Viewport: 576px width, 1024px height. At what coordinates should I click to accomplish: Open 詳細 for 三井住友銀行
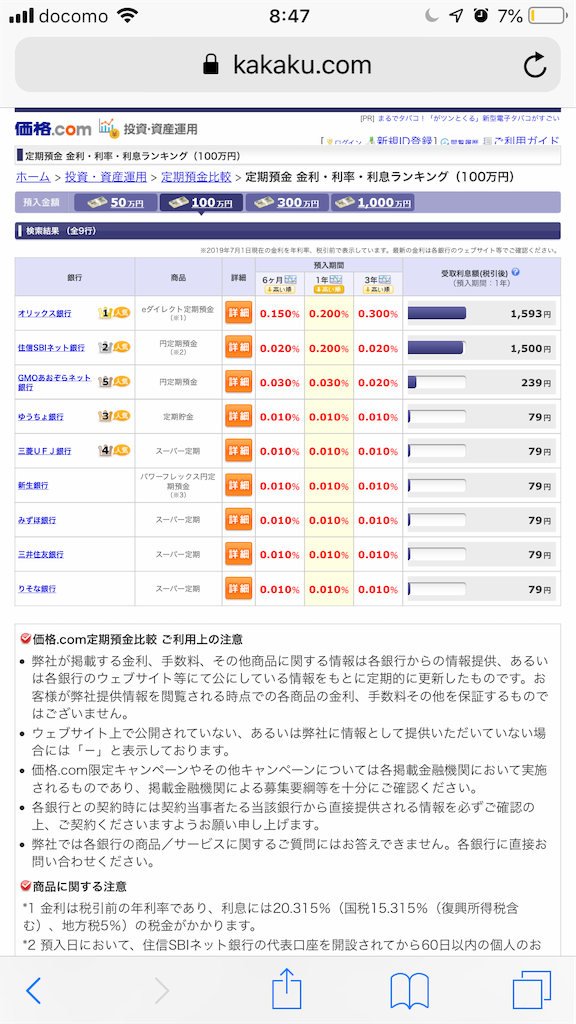[238, 554]
